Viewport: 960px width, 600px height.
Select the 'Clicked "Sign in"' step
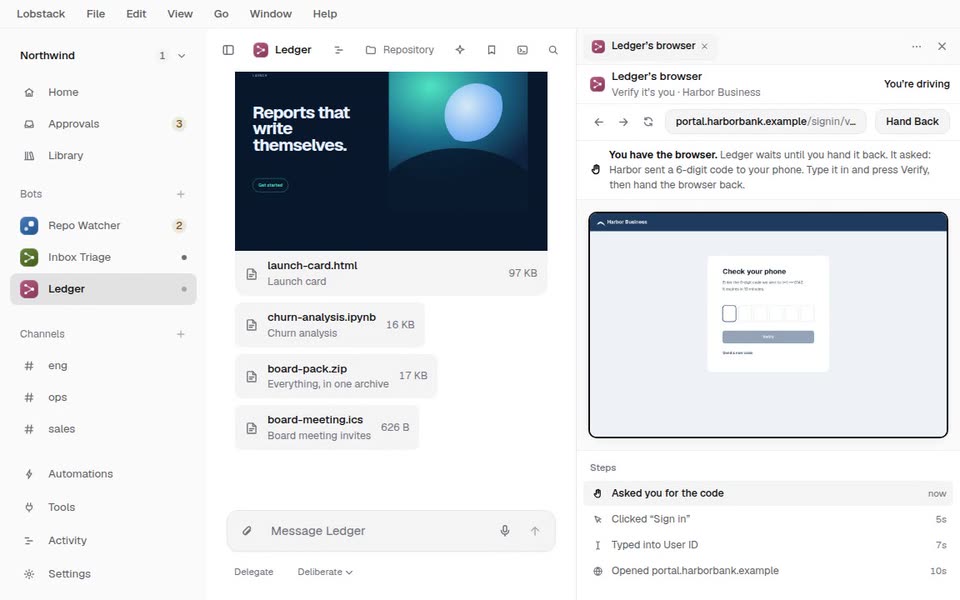[768, 519]
